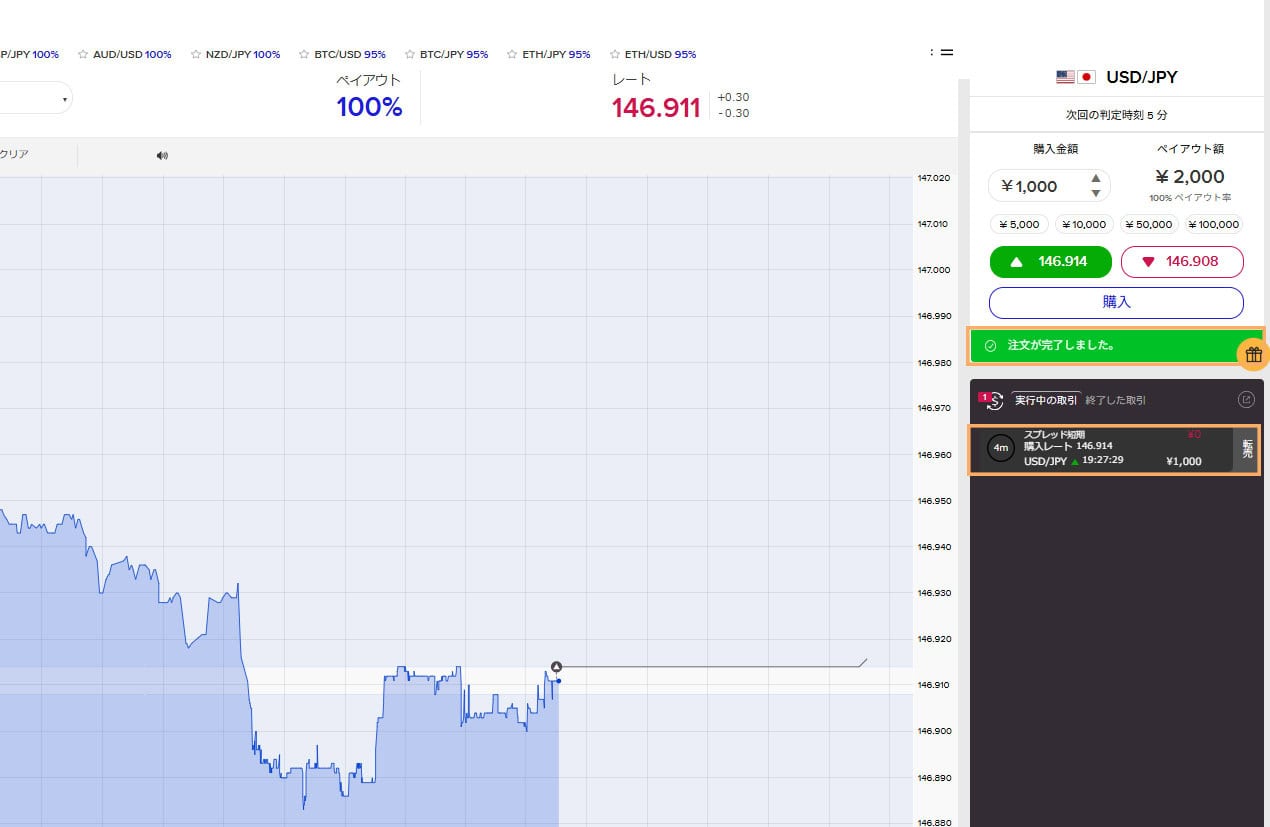Toggle the chart sound speaker icon
Screen dimensions: 1270x827
(163, 155)
